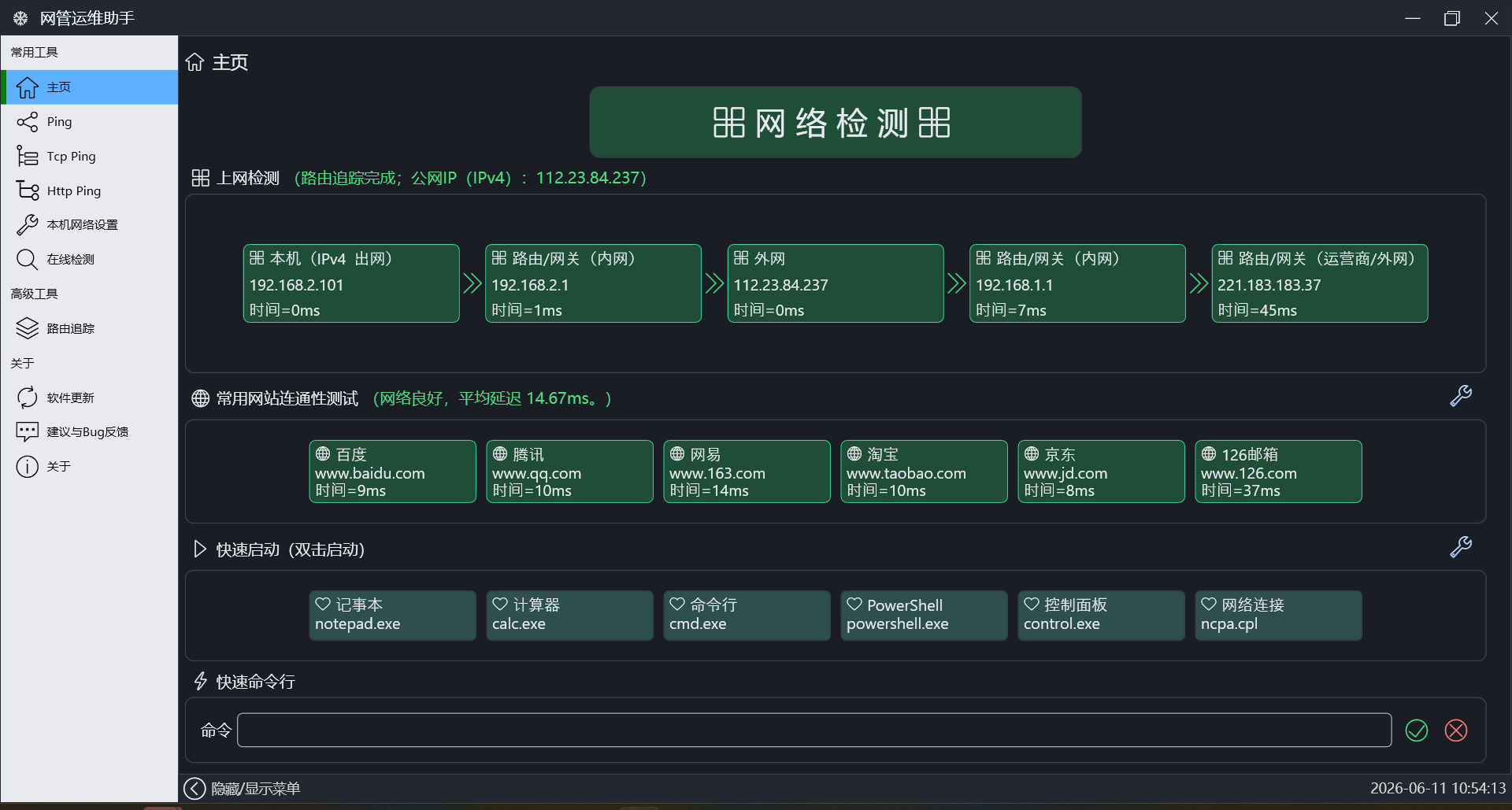Image resolution: width=1512 pixels, height=810 pixels.
Task: Open the Ping tool in sidebar
Action: 90,122
